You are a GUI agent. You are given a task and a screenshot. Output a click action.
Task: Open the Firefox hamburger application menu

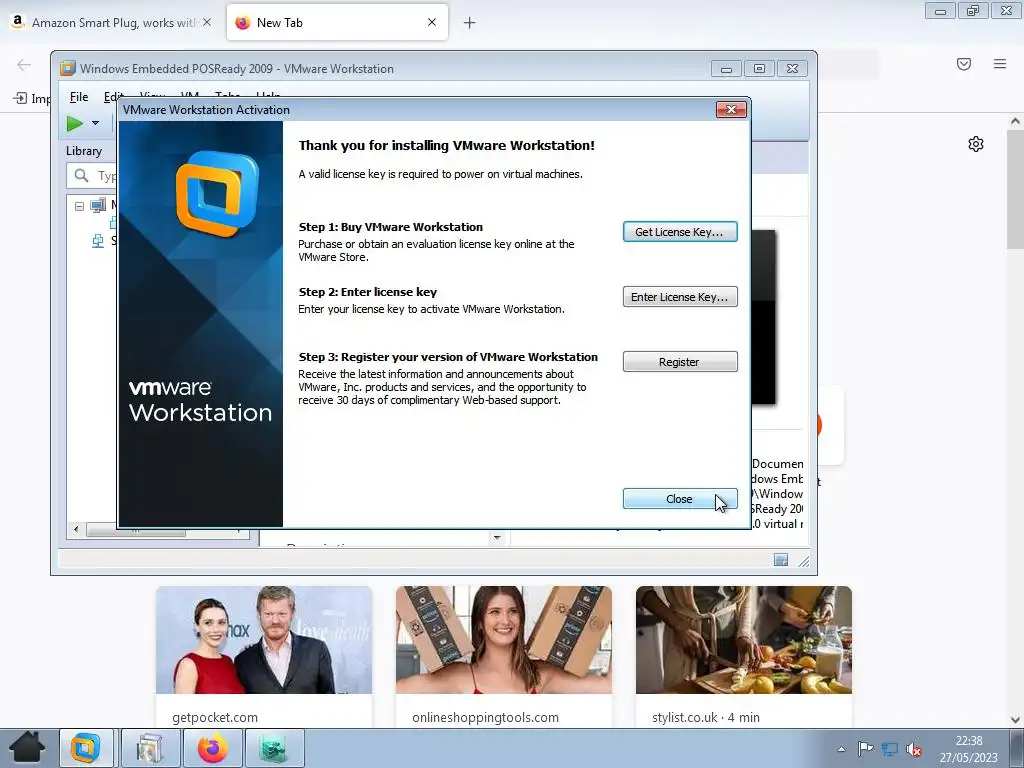pyautogui.click(x=1000, y=64)
